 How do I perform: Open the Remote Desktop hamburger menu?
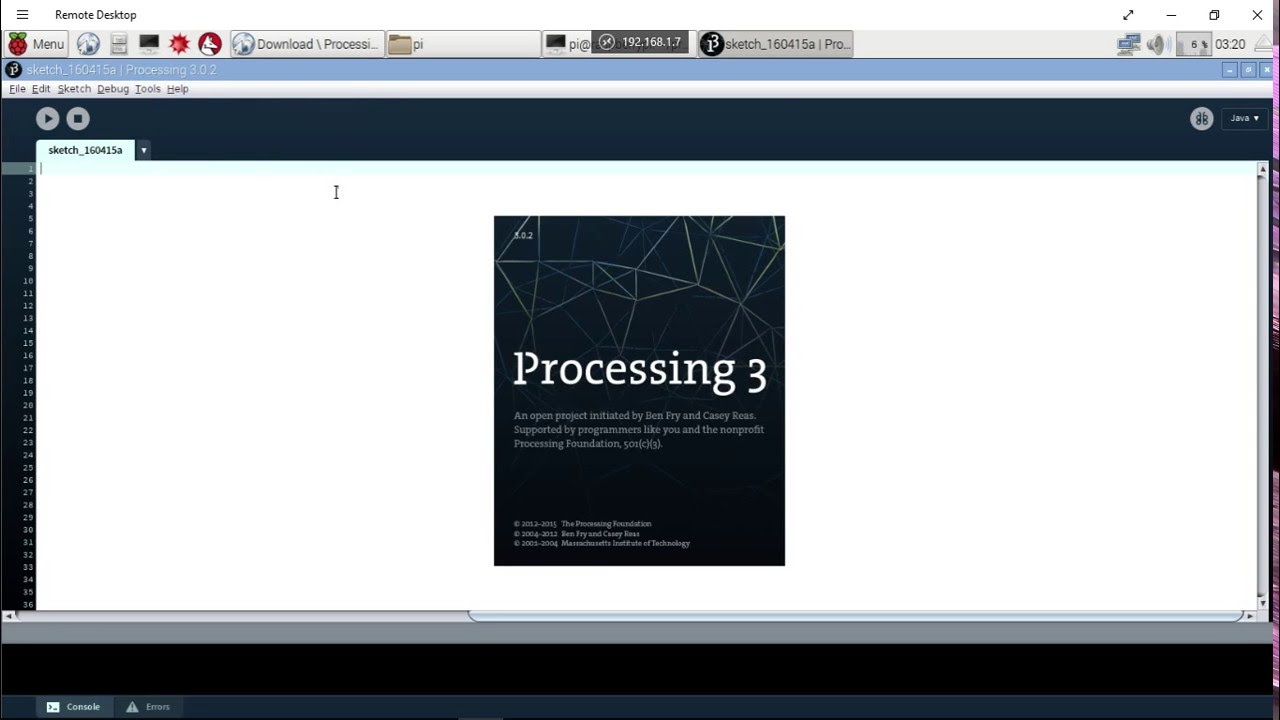(22, 15)
